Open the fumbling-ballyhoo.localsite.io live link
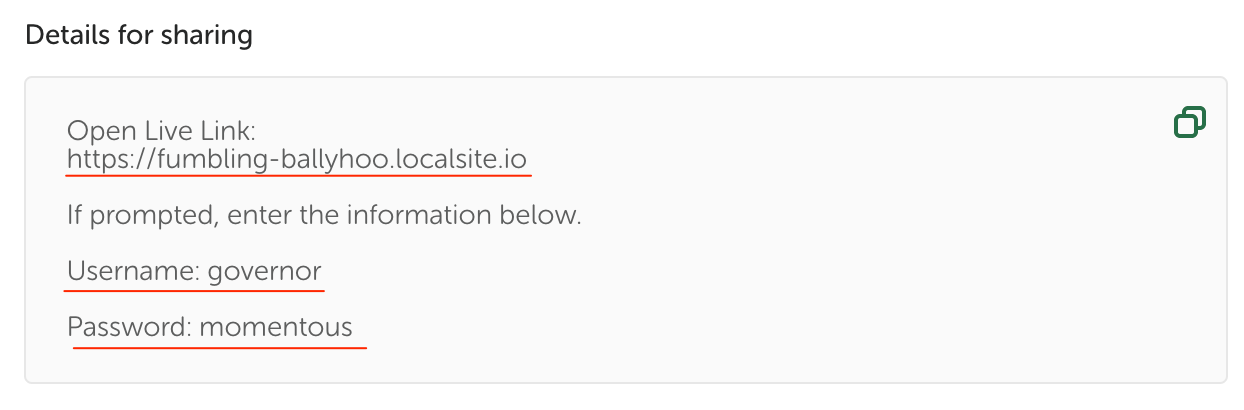 pyautogui.click(x=297, y=159)
